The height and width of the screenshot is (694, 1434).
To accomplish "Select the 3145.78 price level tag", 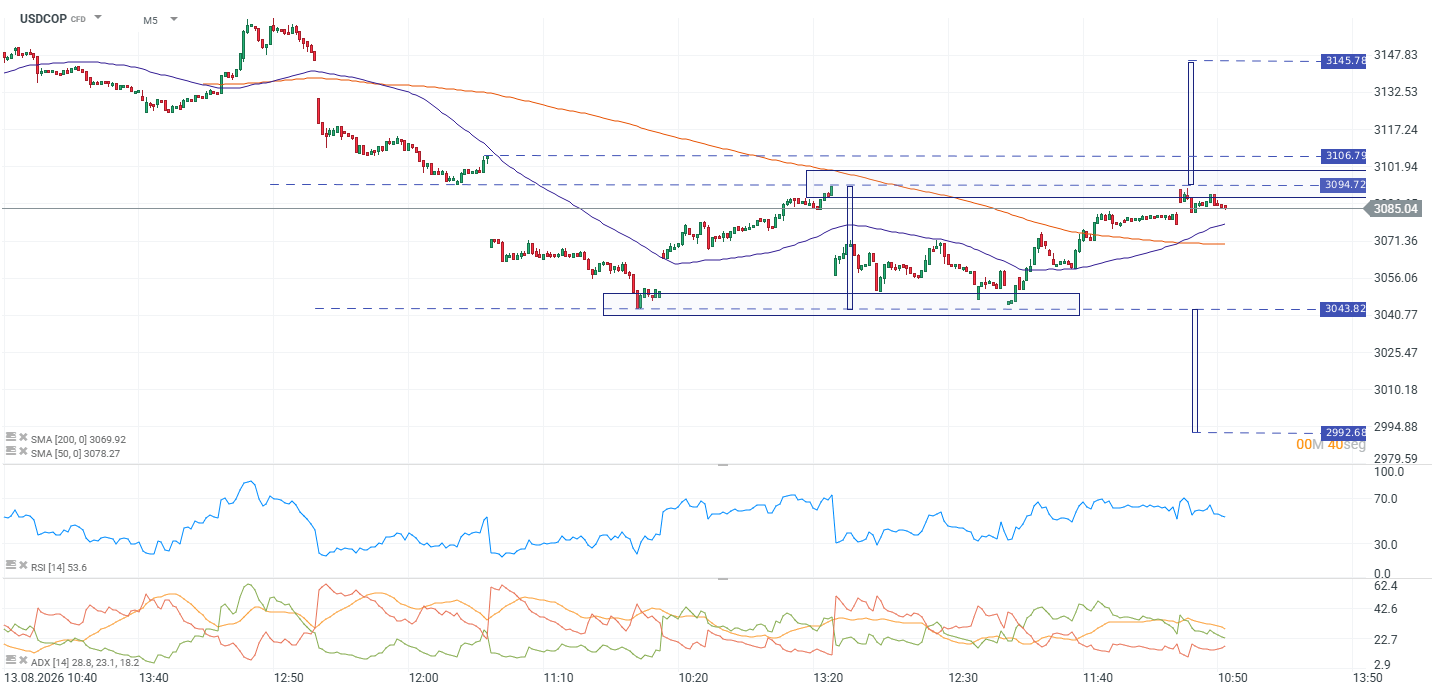I will point(1343,61).
